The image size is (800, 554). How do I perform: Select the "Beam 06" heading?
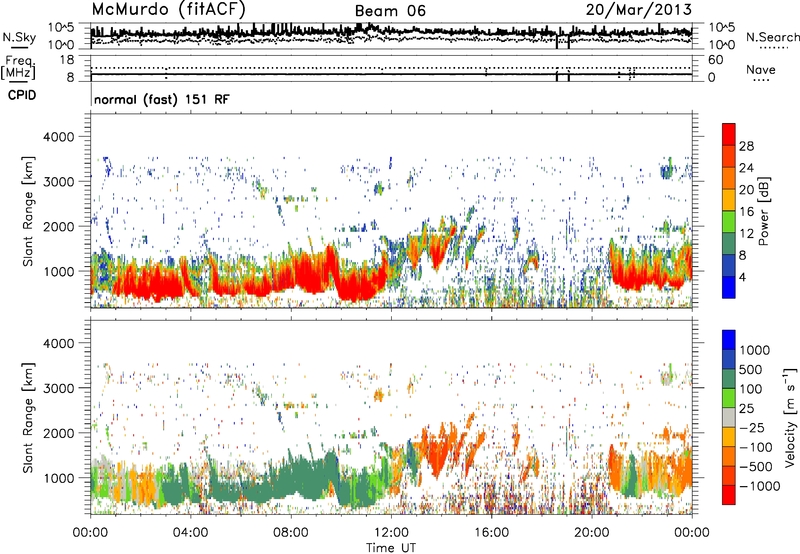click(x=390, y=11)
